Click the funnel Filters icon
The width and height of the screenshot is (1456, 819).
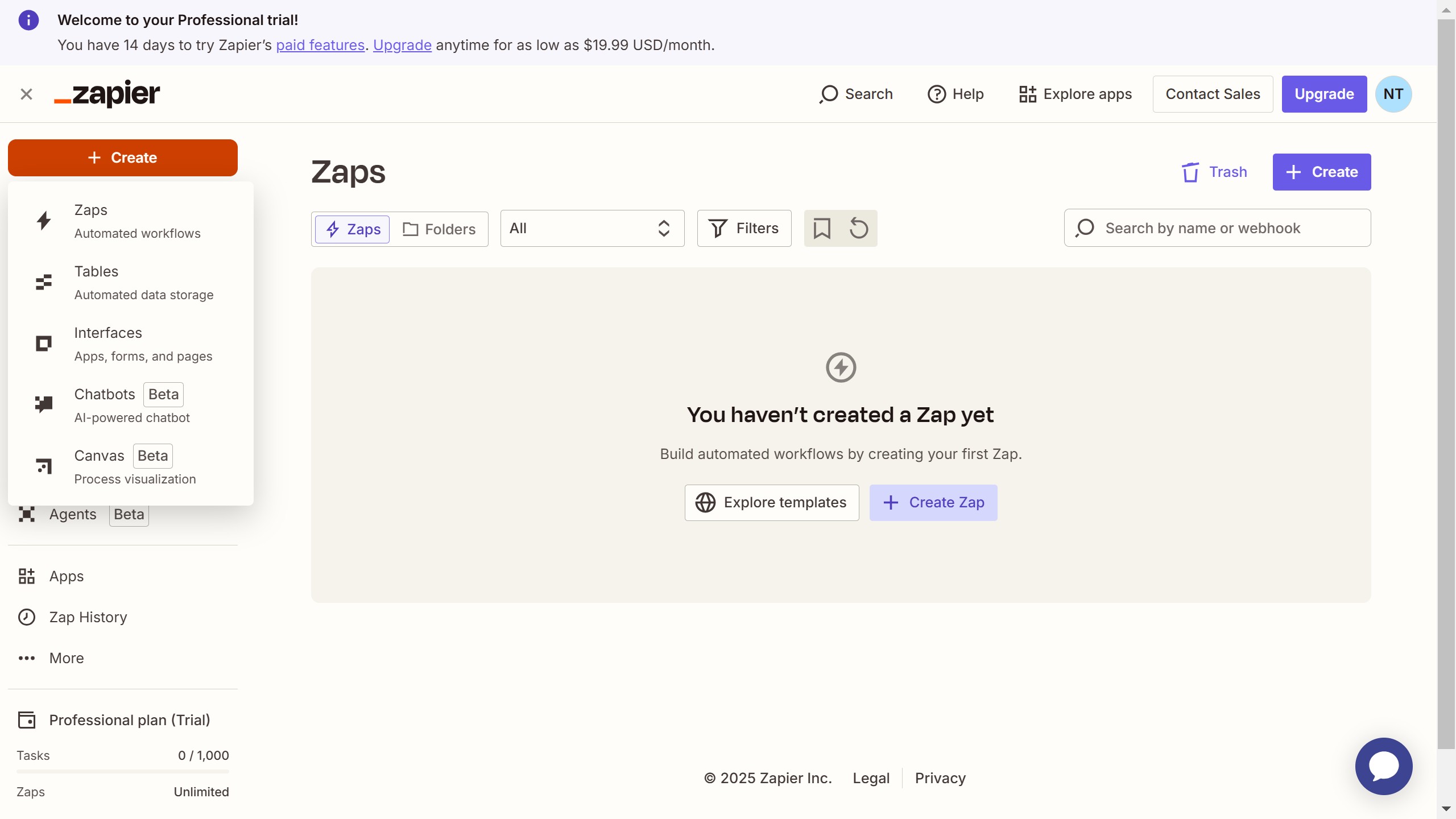pos(718,228)
